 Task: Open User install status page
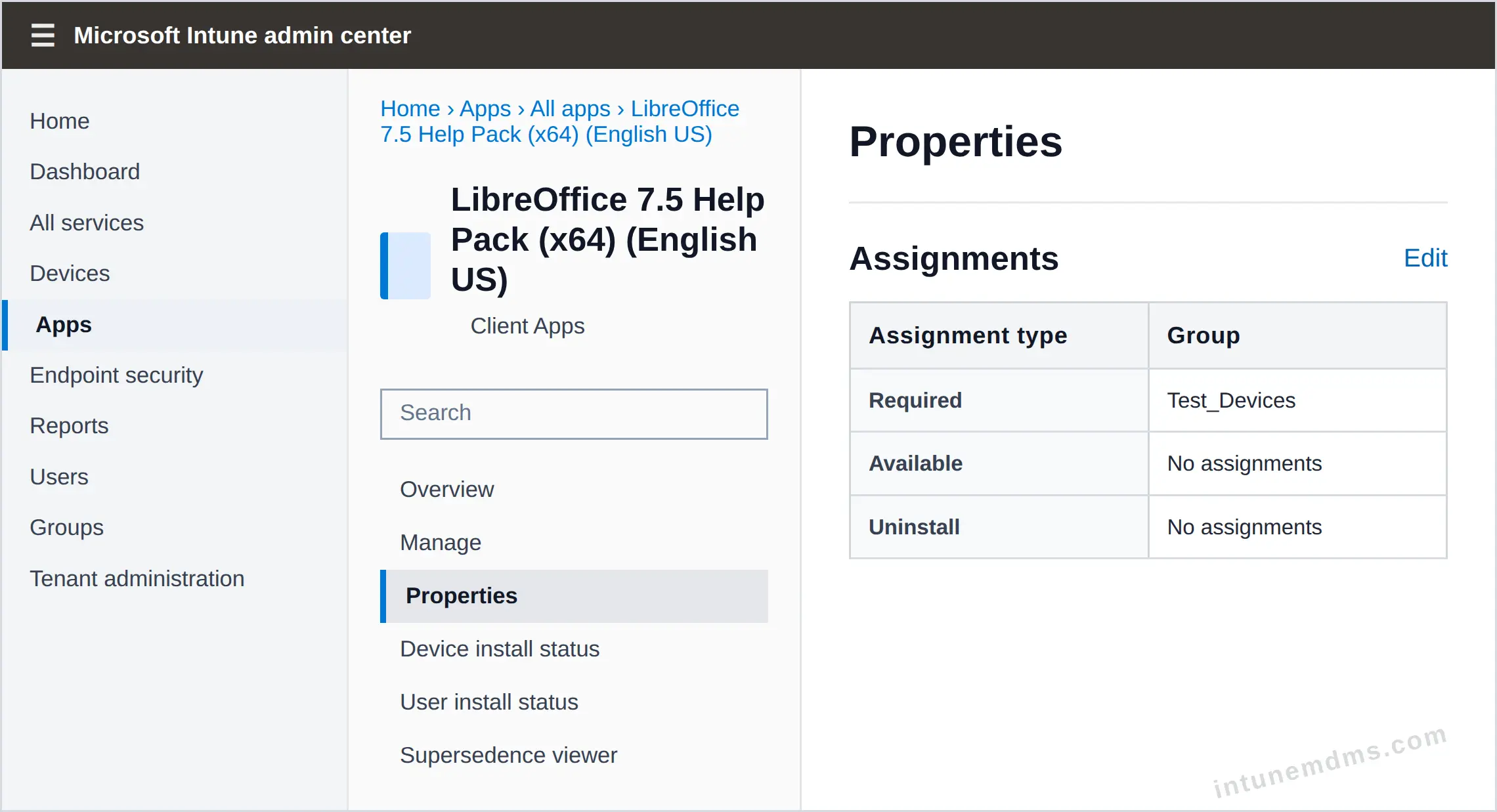point(489,702)
